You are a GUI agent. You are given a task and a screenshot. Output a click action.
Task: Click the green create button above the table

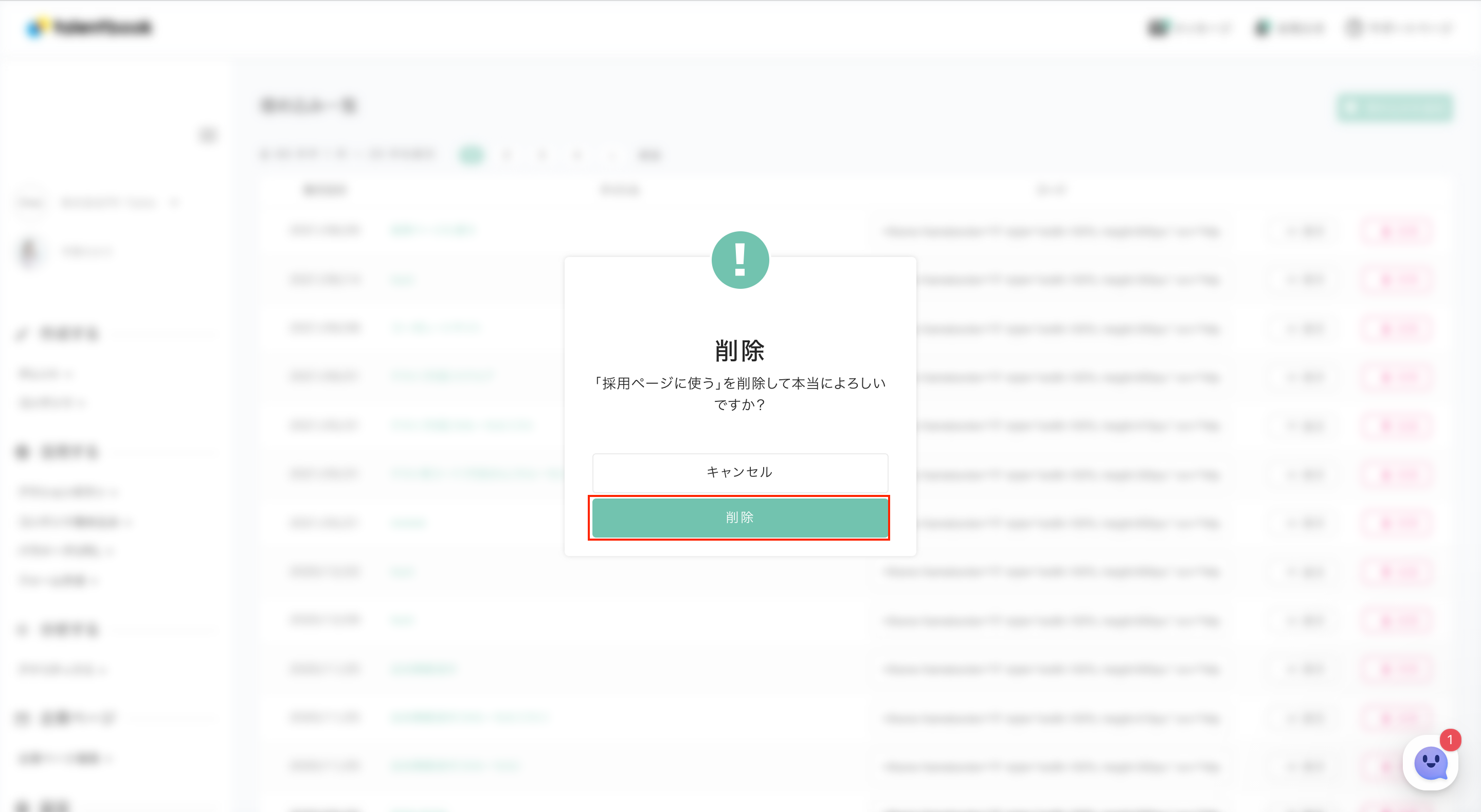1394,107
